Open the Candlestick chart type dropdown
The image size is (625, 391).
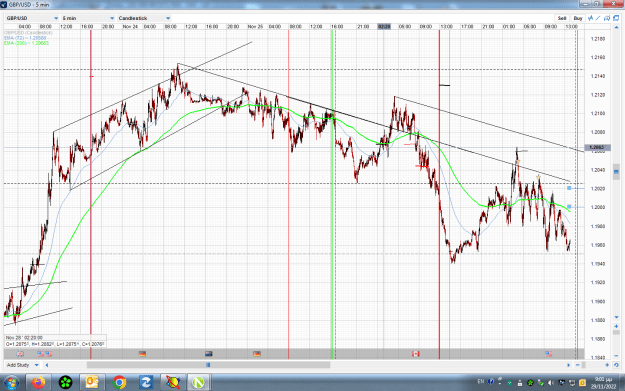tap(144, 18)
